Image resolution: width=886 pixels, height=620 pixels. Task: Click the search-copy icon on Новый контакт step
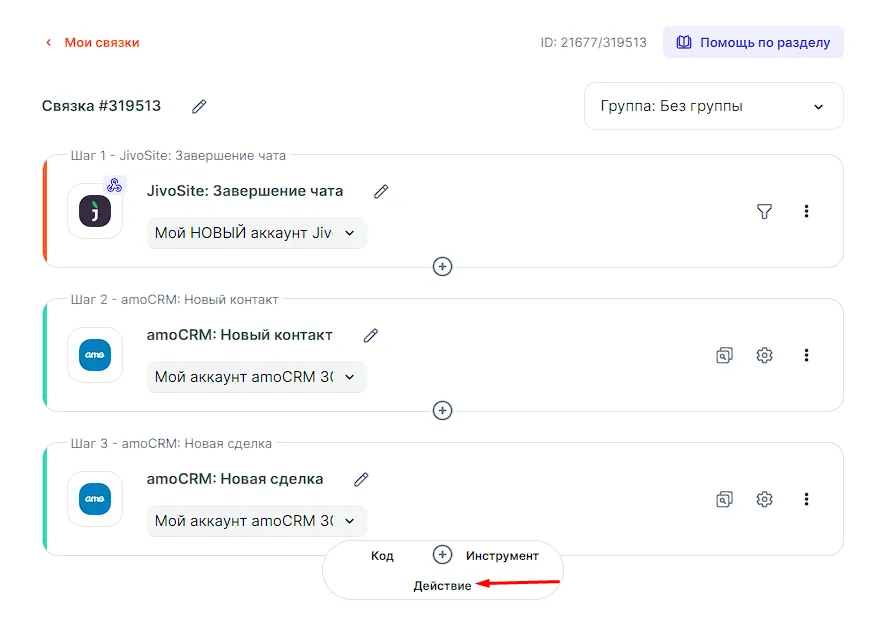point(724,355)
